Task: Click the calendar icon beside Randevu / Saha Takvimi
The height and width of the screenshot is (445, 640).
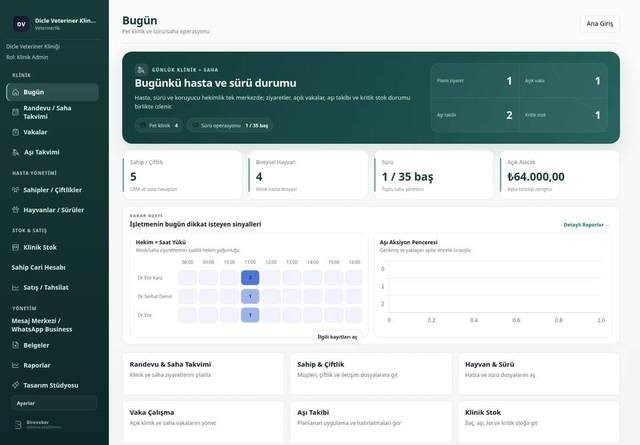Action: (x=16, y=112)
